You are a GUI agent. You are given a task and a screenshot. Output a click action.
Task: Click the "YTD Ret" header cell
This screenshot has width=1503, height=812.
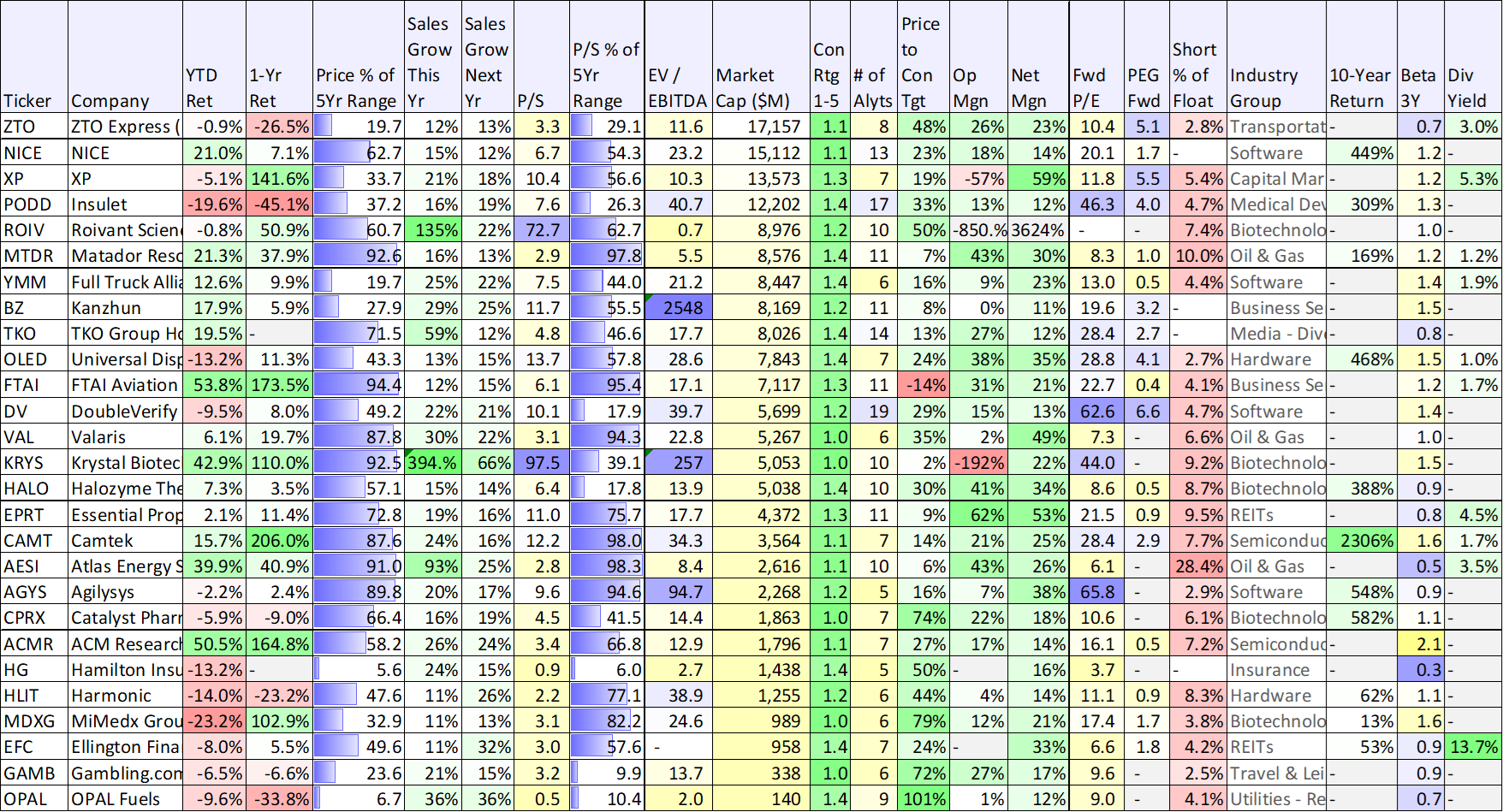(214, 57)
